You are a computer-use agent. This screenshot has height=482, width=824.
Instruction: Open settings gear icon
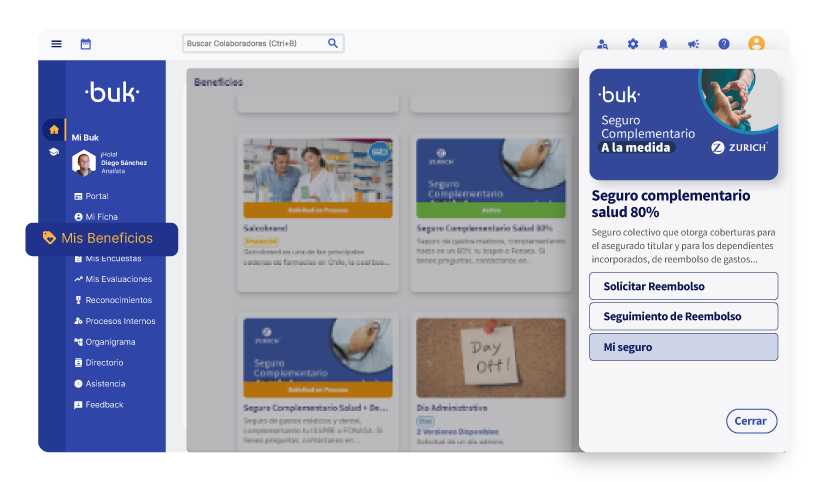click(633, 44)
